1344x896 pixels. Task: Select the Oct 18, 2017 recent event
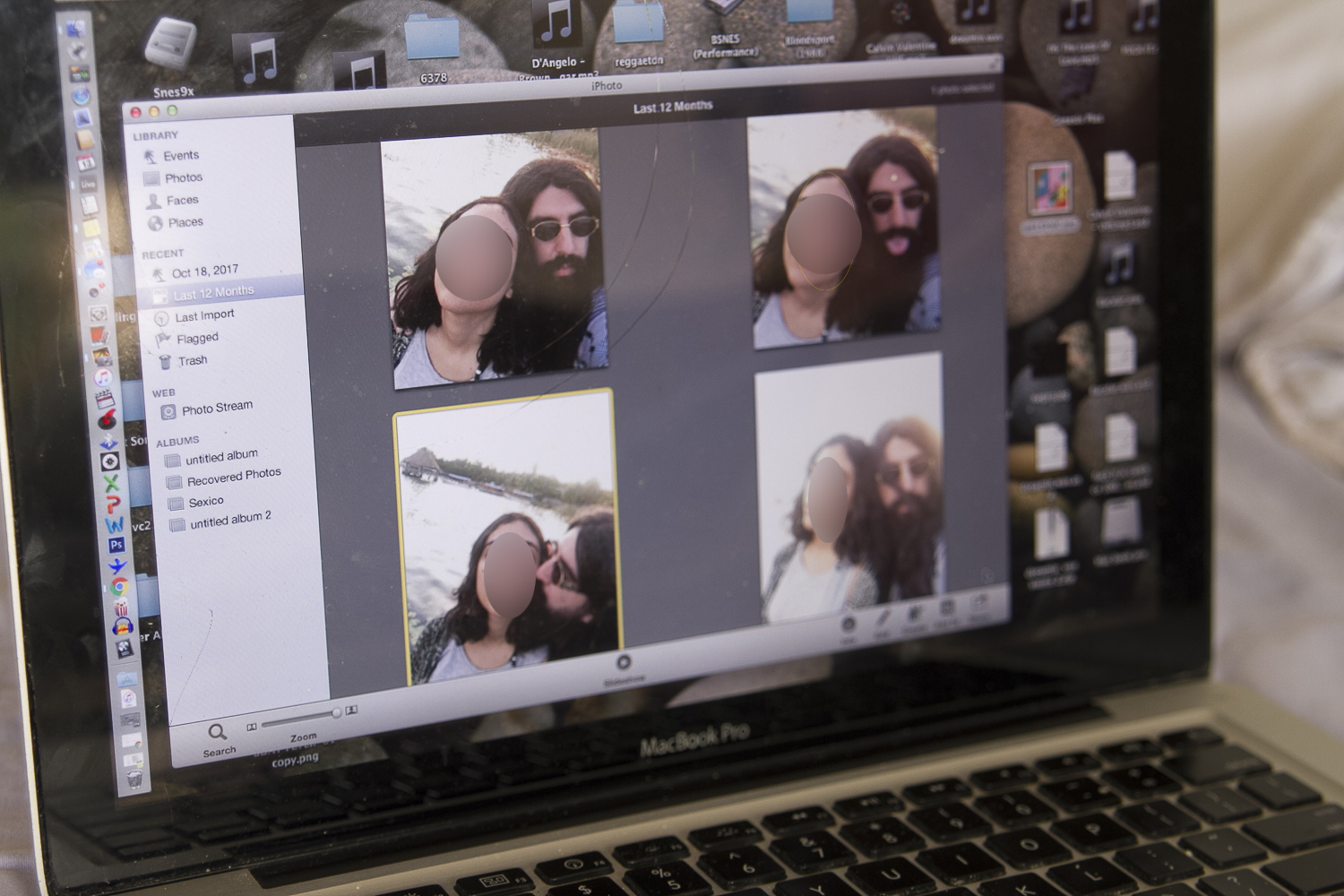pos(195,271)
